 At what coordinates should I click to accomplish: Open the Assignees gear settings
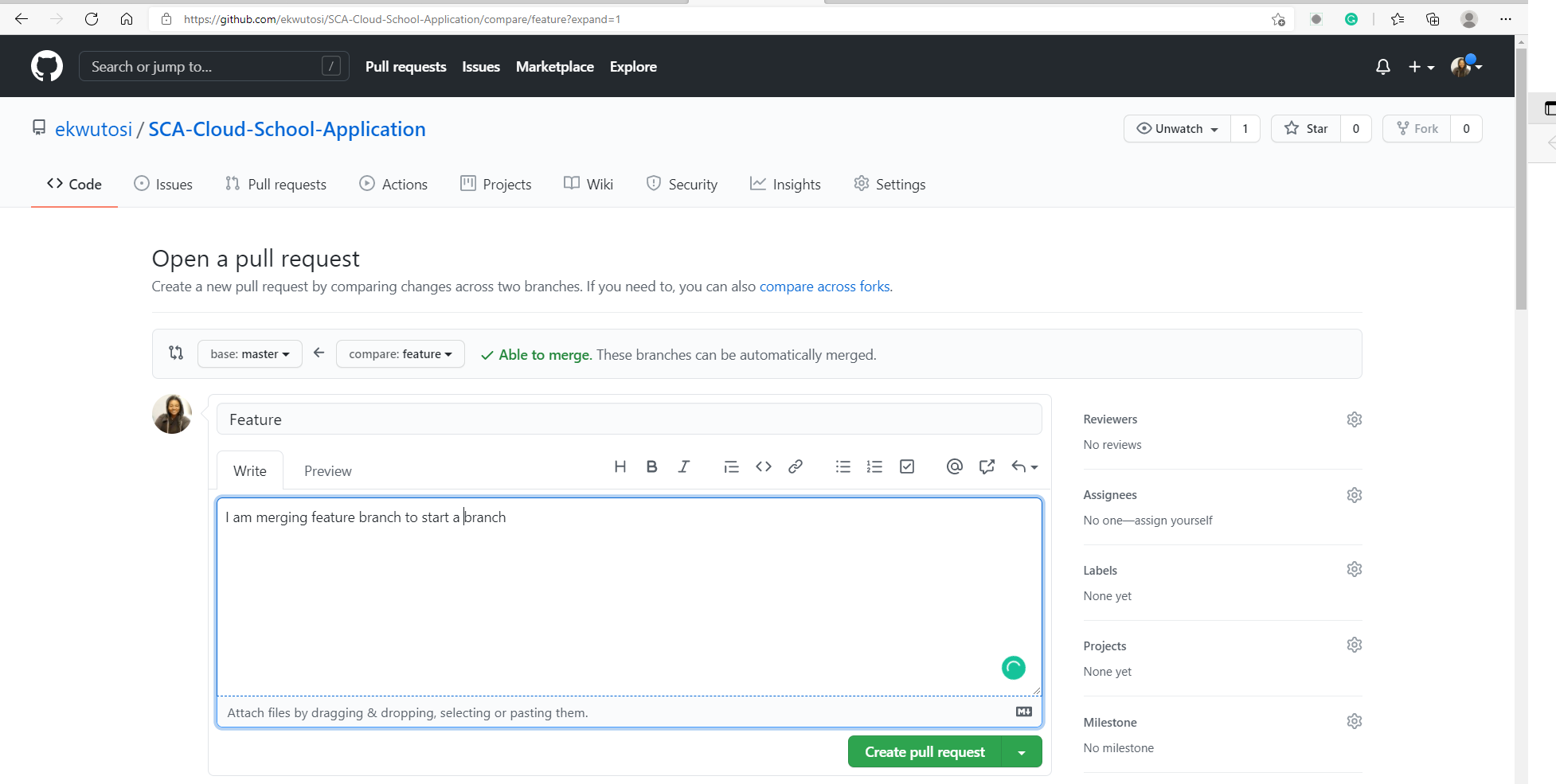pos(1355,495)
